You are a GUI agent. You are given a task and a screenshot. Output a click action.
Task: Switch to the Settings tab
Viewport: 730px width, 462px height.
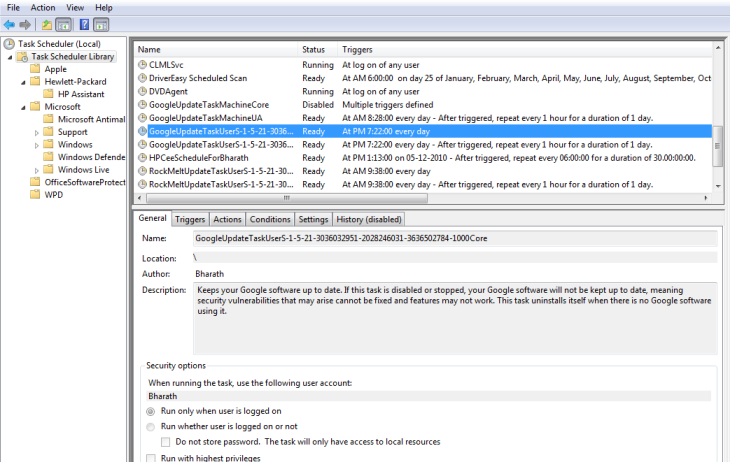313,219
